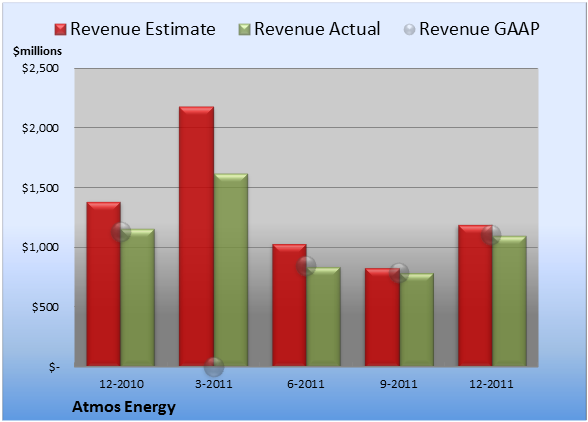This screenshot has width=588, height=422.
Task: Click the '$-' zero y-axis label
Action: 54,367
